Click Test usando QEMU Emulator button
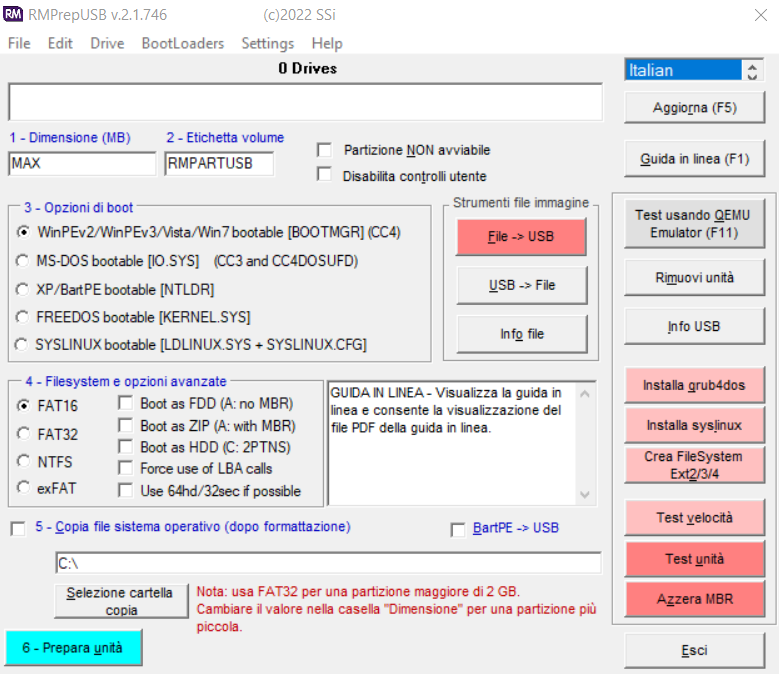 click(694, 224)
